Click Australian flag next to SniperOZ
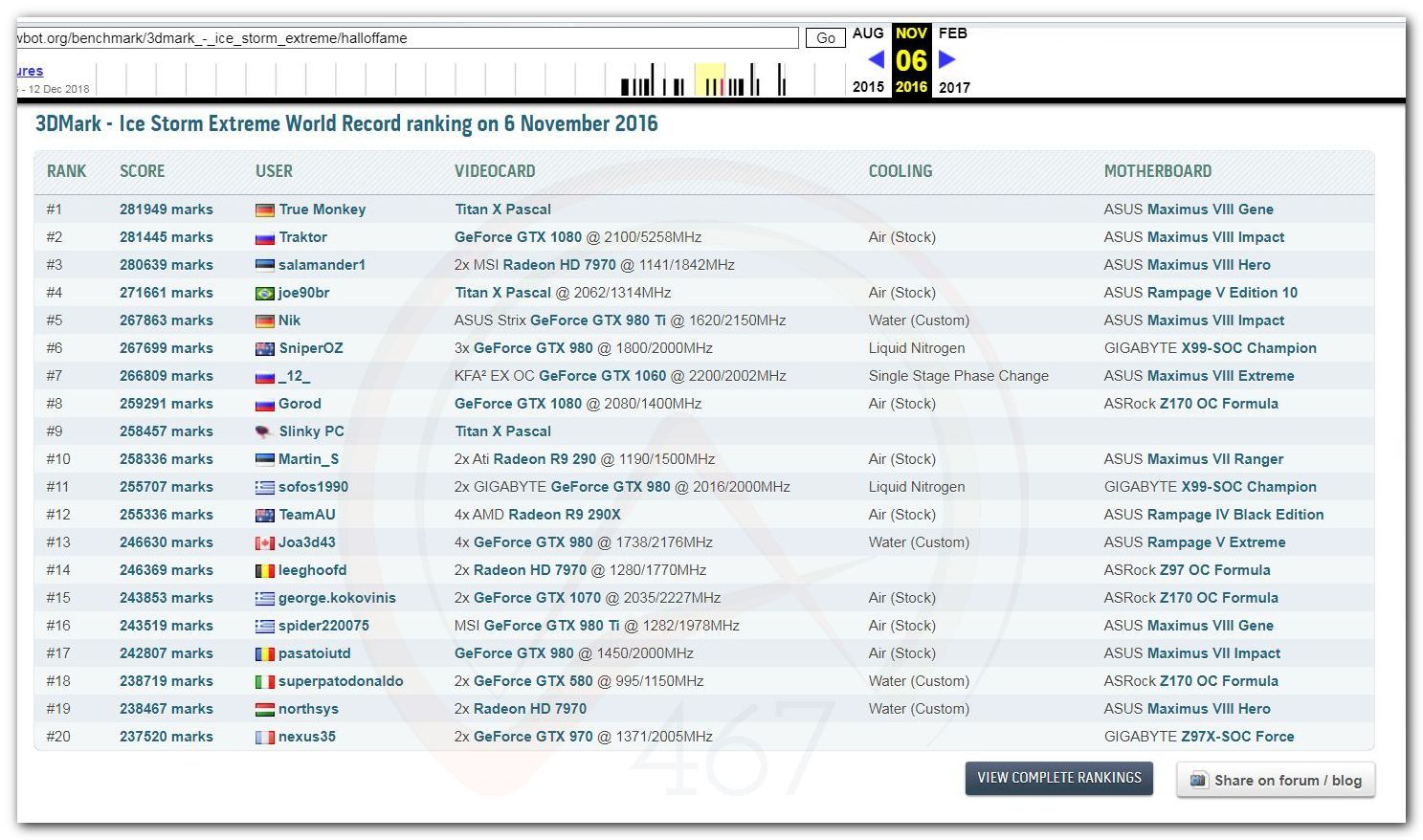Image resolution: width=1423 pixels, height=840 pixels. tap(265, 349)
